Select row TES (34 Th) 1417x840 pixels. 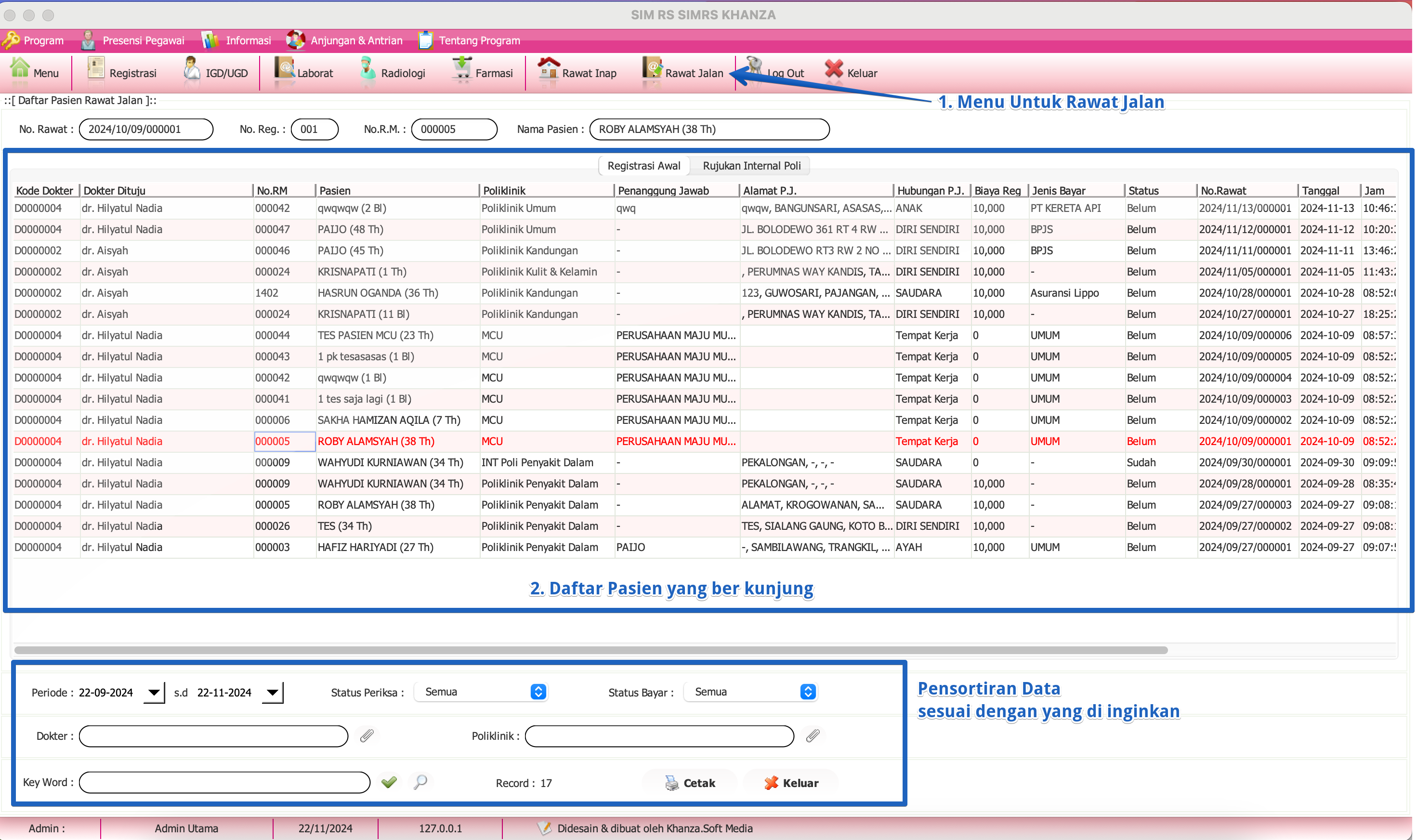pos(704,526)
